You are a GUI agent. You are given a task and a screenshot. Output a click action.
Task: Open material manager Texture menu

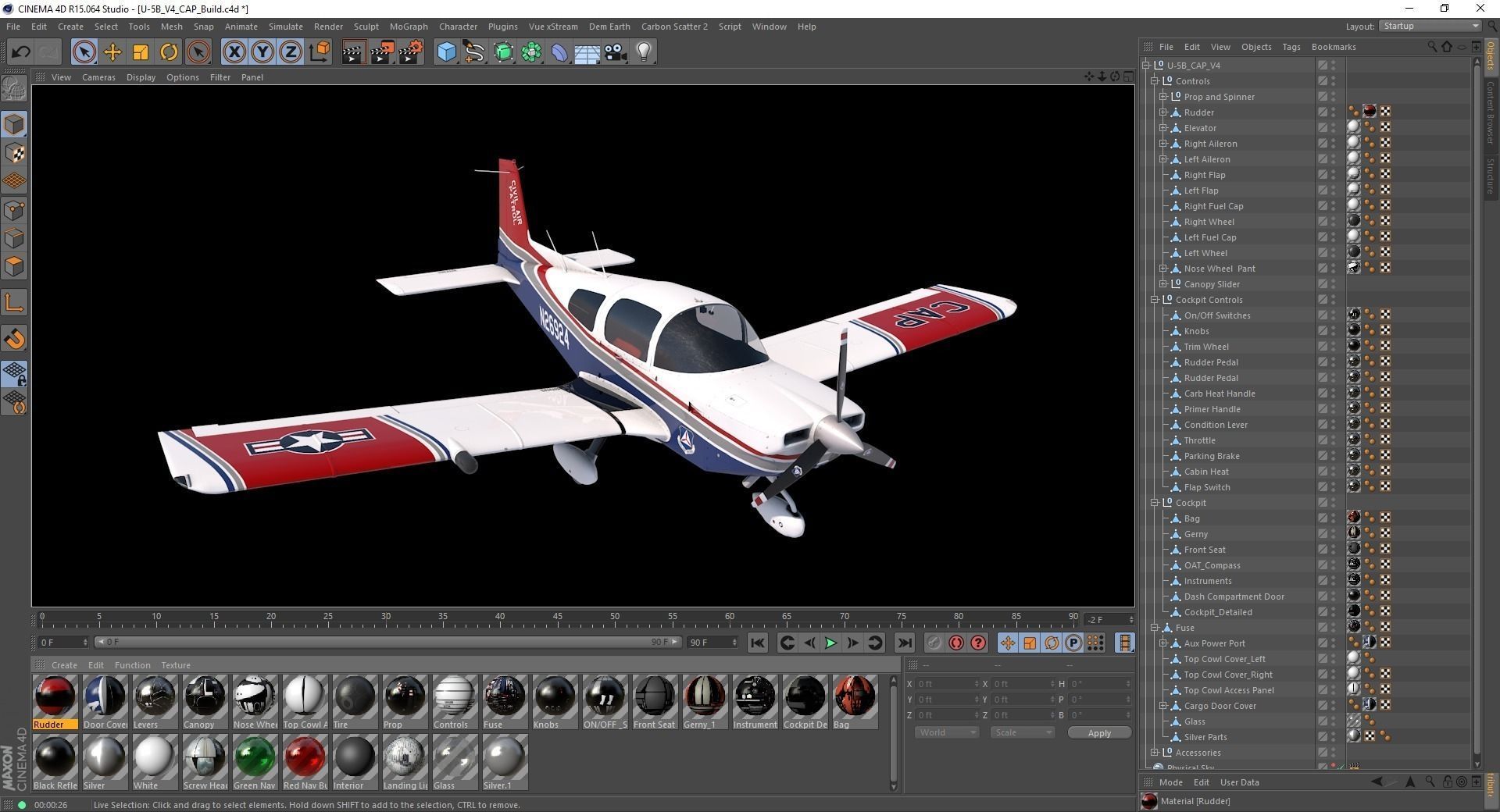tap(176, 665)
